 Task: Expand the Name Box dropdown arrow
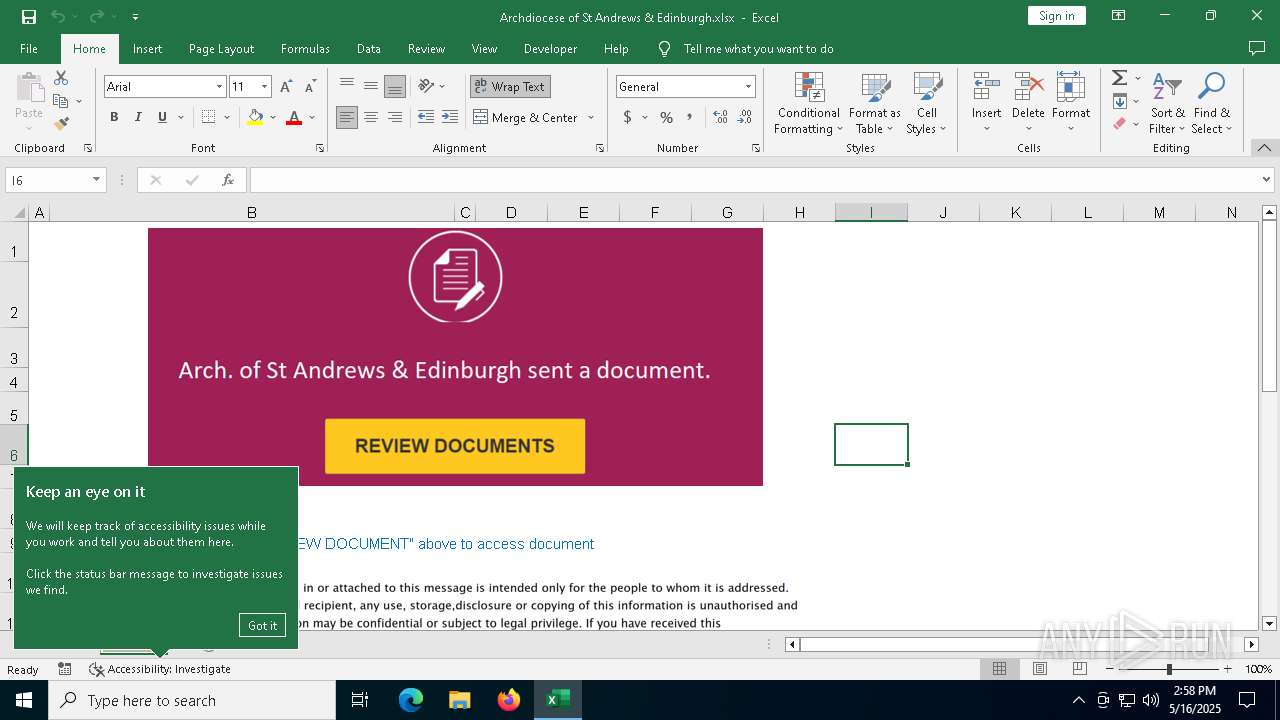[x=96, y=180]
